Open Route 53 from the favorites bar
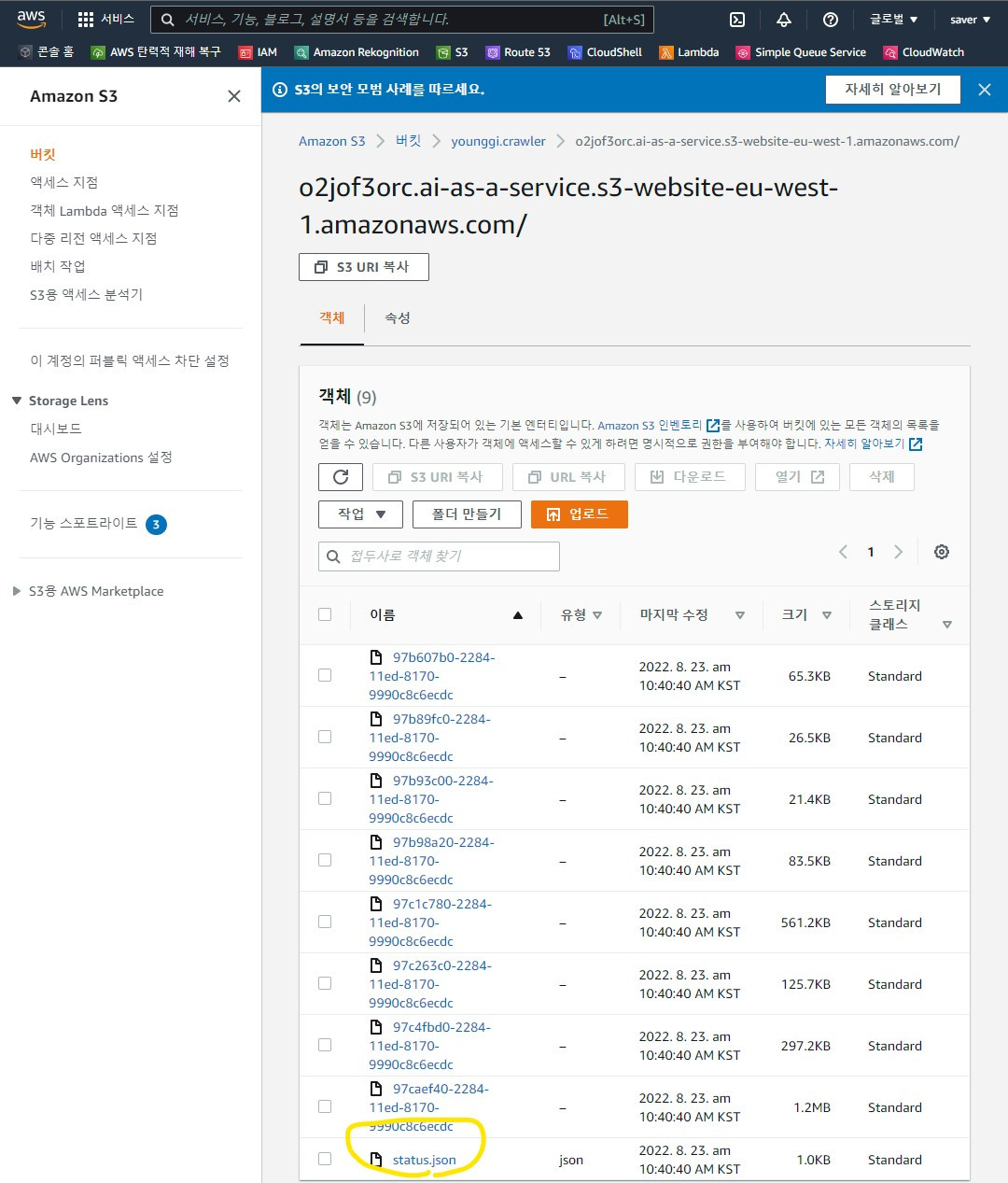The image size is (1008, 1183). coord(518,52)
